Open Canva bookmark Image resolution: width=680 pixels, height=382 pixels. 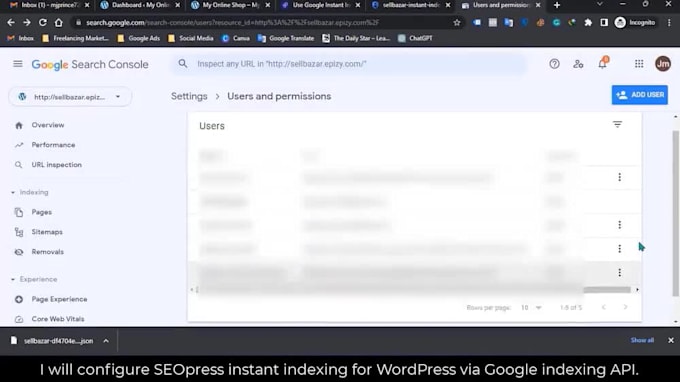[236, 38]
